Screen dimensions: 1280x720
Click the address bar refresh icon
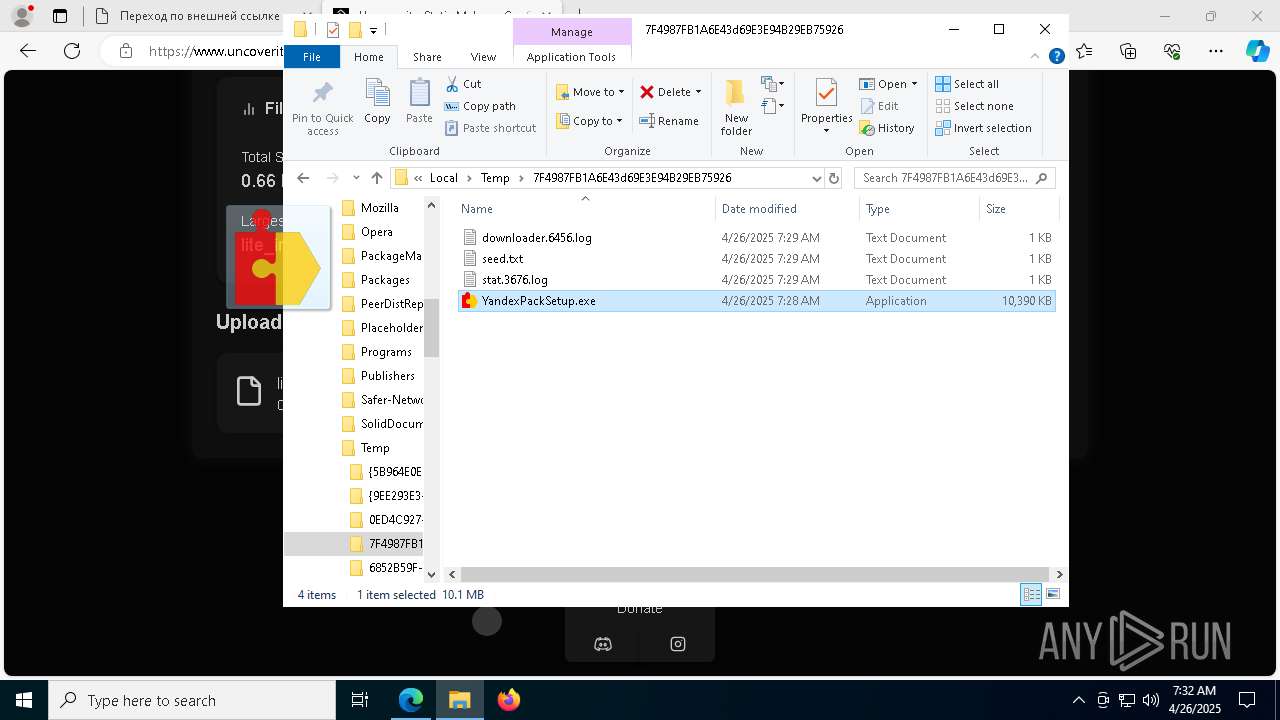[834, 178]
